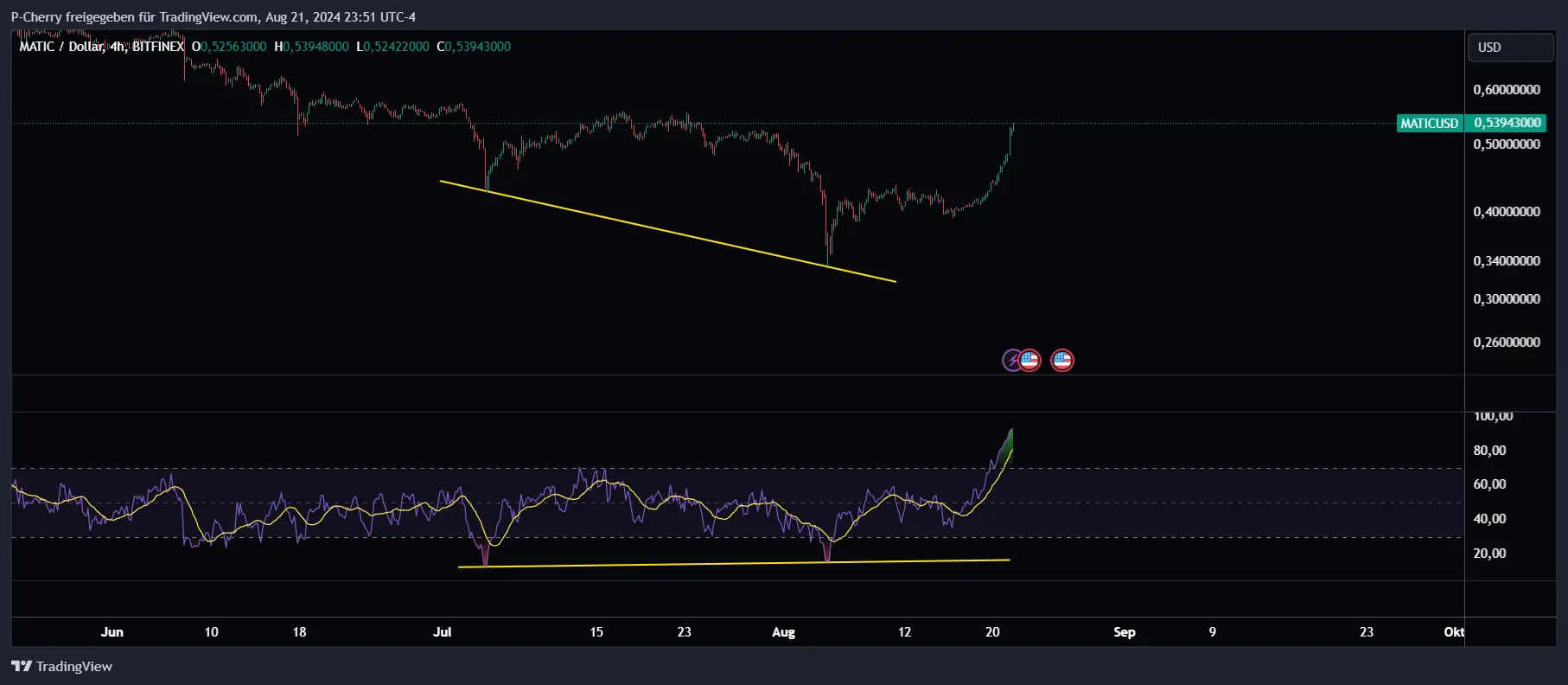Click the 12 date label on time axis
The width and height of the screenshot is (1568, 685).
point(904,632)
